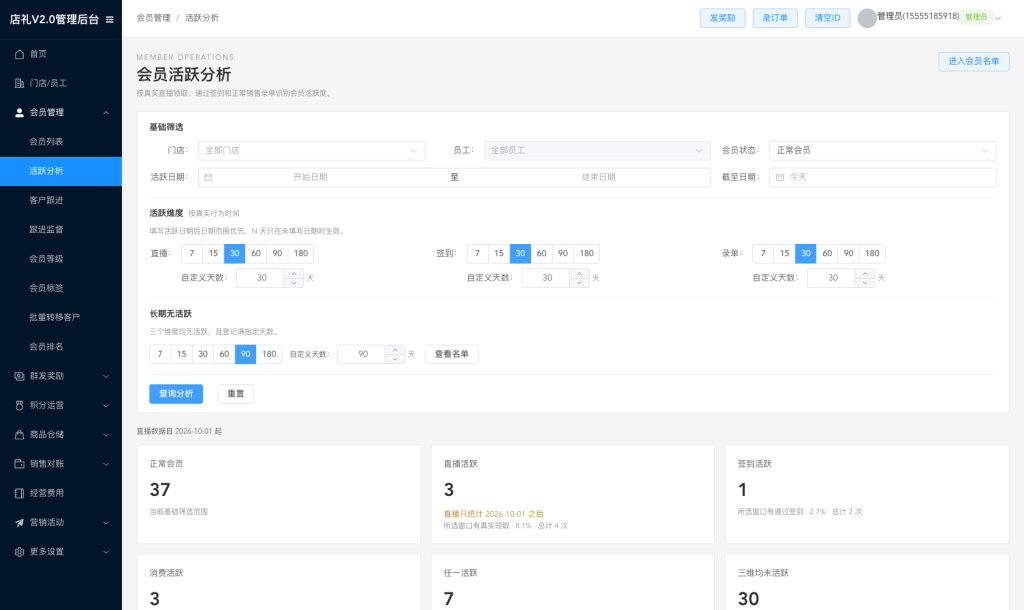Click the 签到活跃 stat card
The width and height of the screenshot is (1024, 610).
867,494
